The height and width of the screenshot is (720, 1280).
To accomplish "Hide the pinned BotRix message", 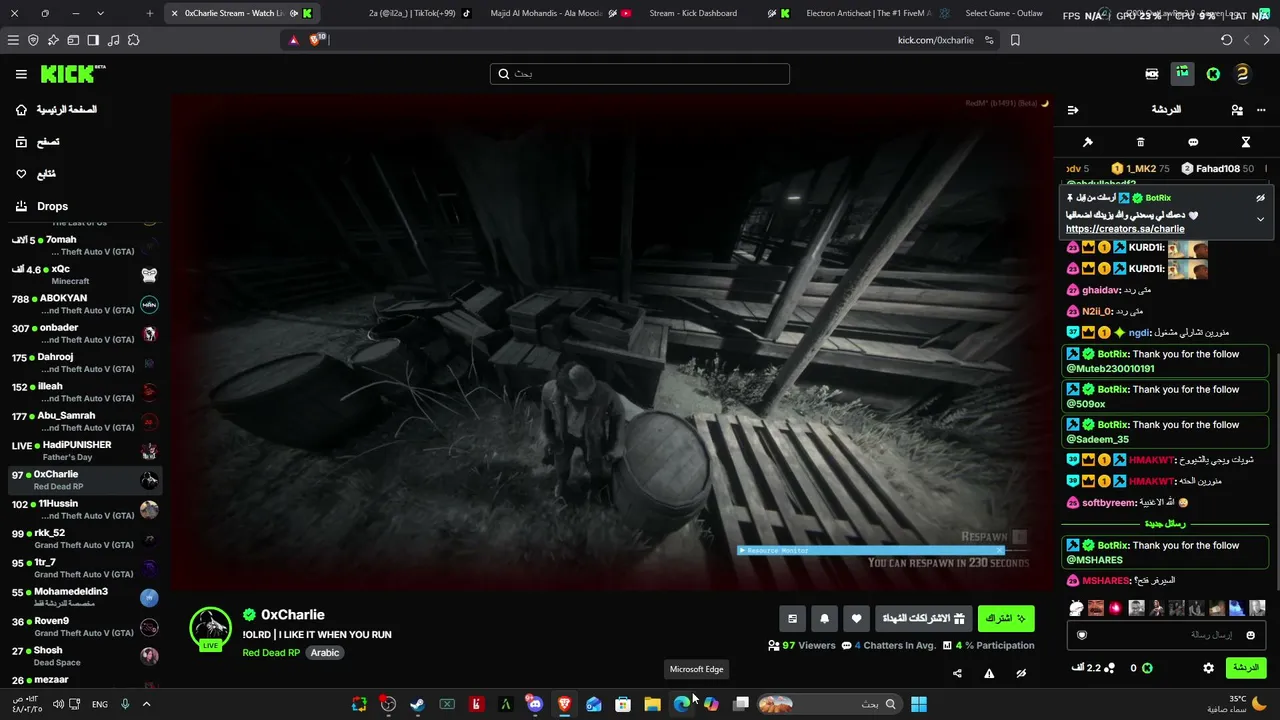I will point(1261,198).
